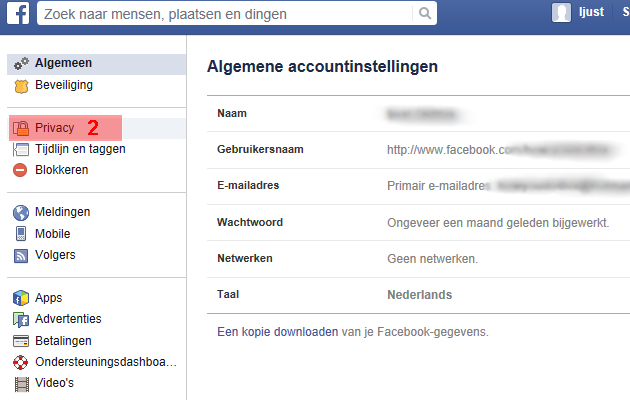Click the Betalingen credit card icon
This screenshot has width=630, height=400.
[x=21, y=341]
